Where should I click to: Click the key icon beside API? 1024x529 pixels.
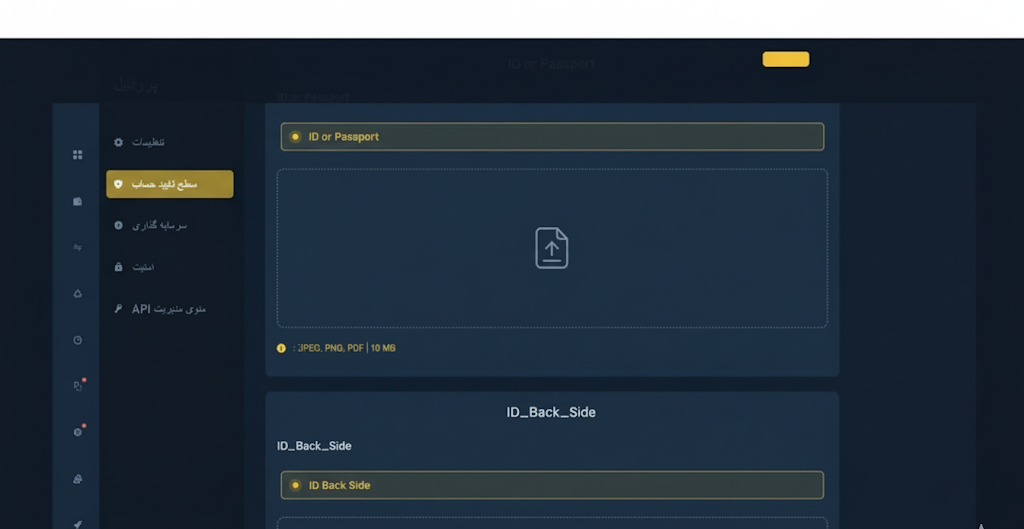tap(118, 308)
